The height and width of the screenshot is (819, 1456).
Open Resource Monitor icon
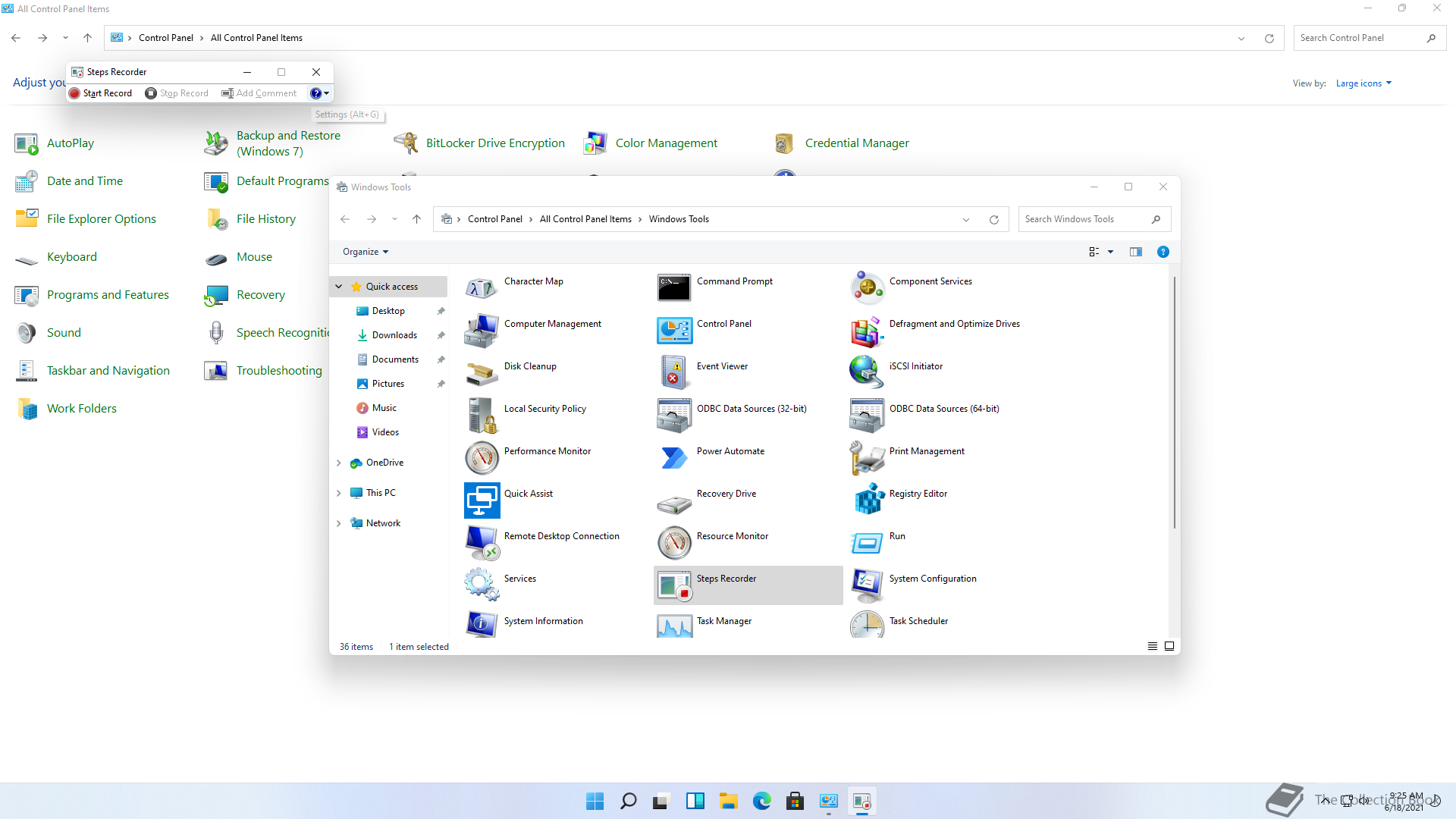pyautogui.click(x=674, y=543)
